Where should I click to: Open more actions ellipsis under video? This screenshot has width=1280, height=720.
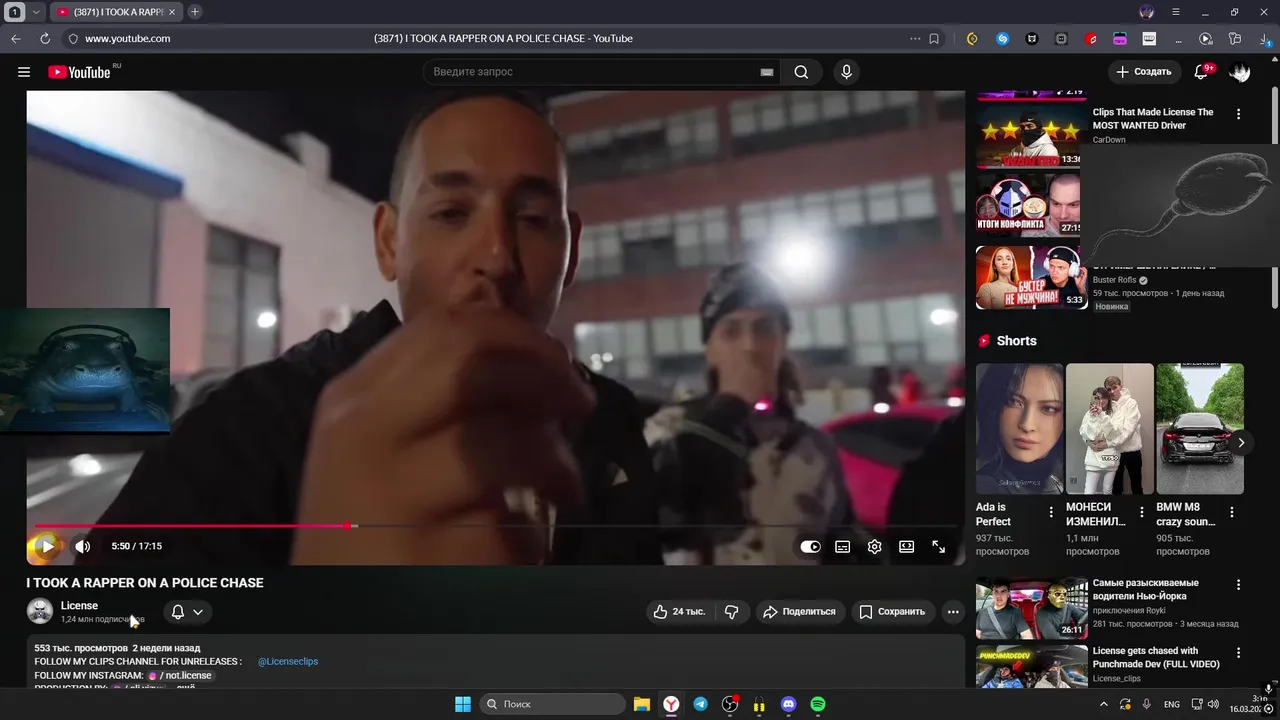point(953,612)
